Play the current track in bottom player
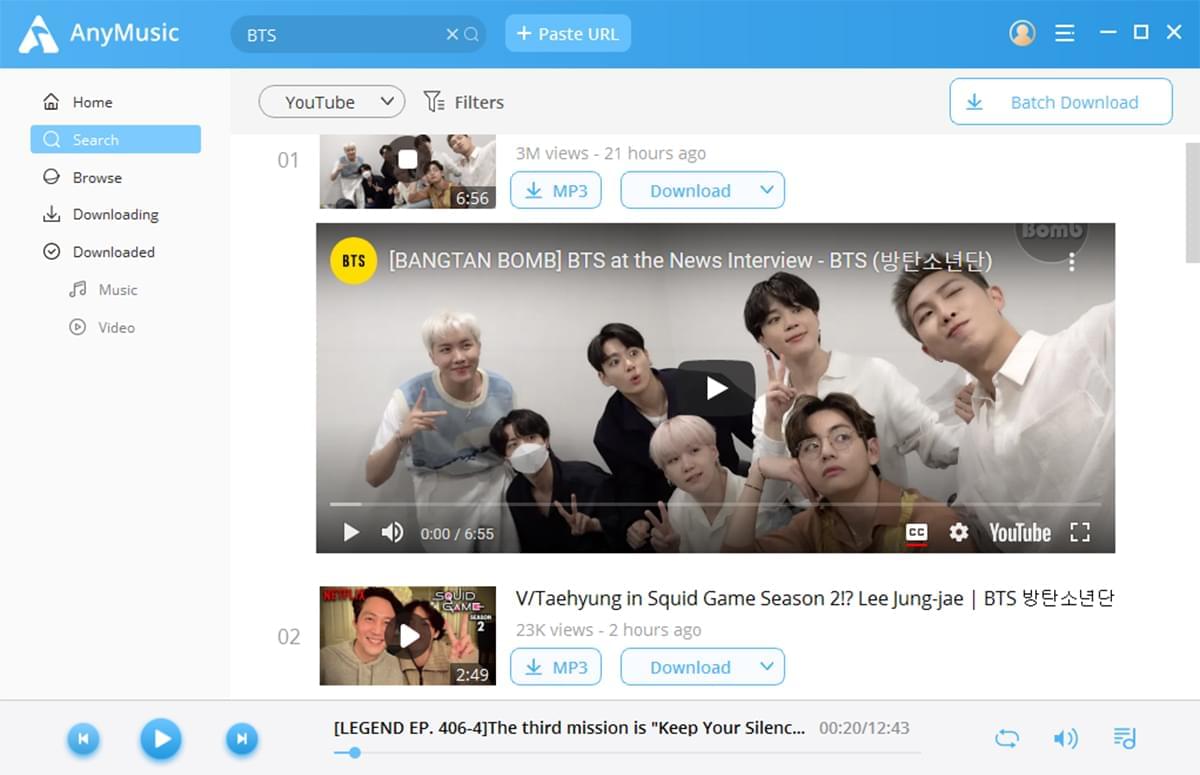 click(161, 739)
